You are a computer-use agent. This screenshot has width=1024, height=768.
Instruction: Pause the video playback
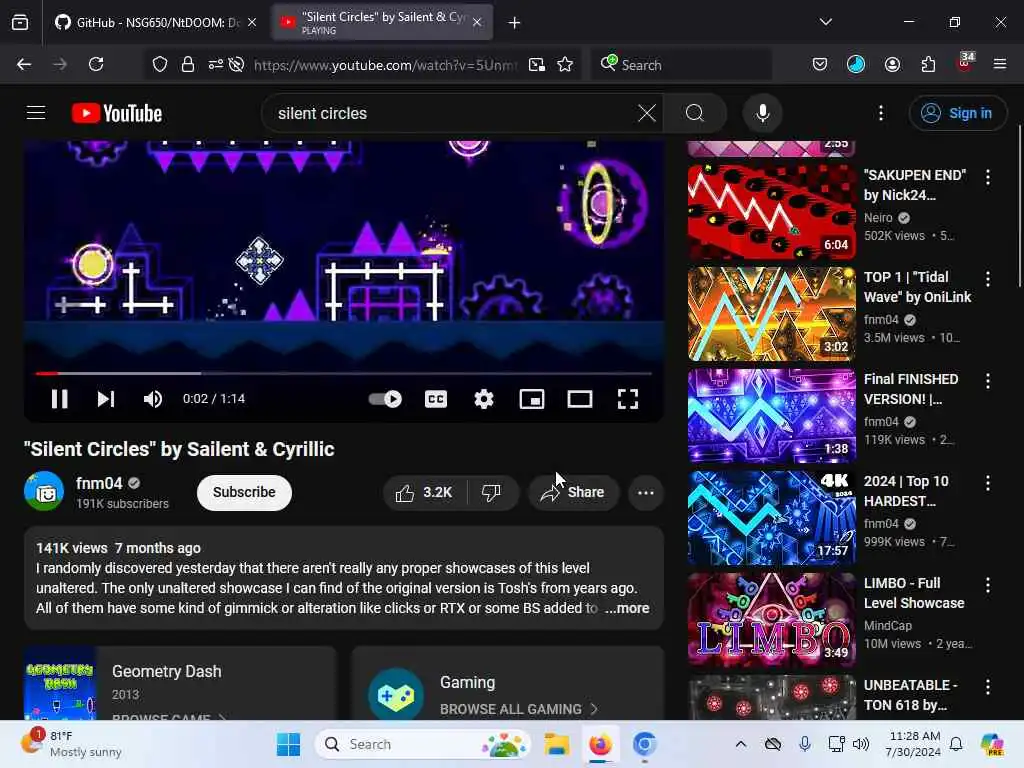tap(59, 398)
